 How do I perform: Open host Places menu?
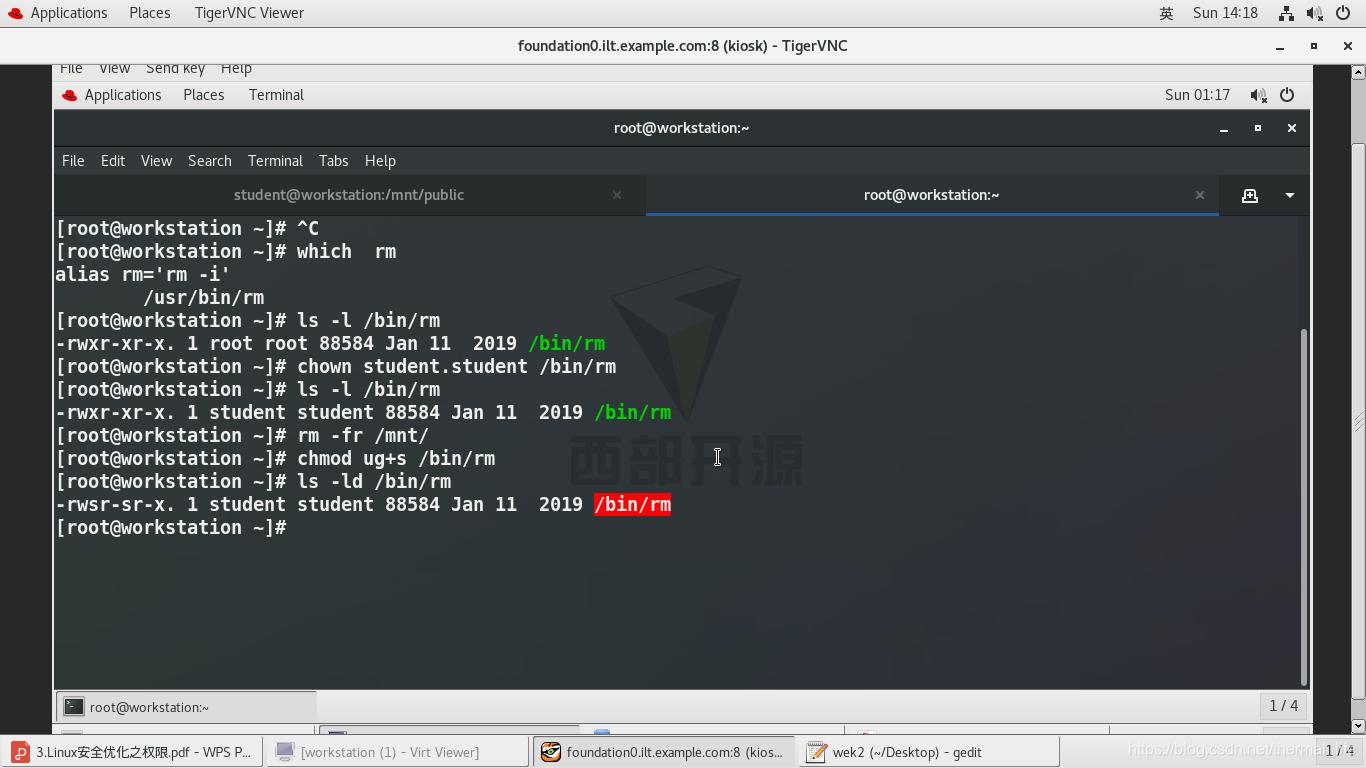tap(150, 13)
